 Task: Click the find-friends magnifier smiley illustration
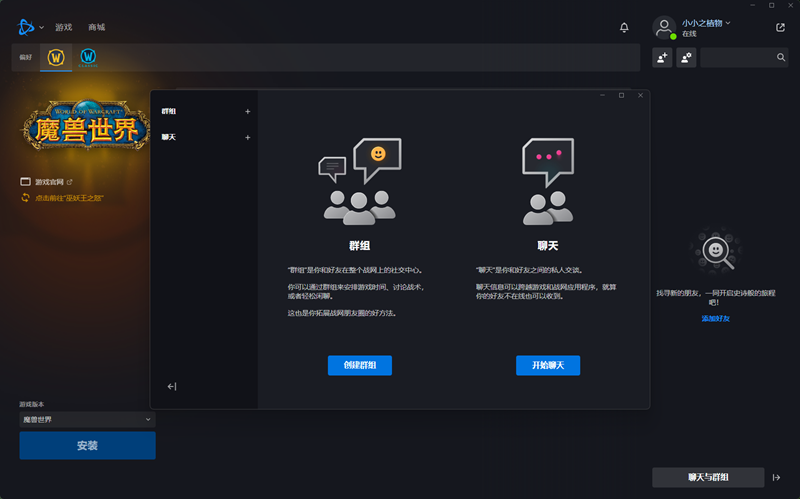pyautogui.click(x=716, y=251)
